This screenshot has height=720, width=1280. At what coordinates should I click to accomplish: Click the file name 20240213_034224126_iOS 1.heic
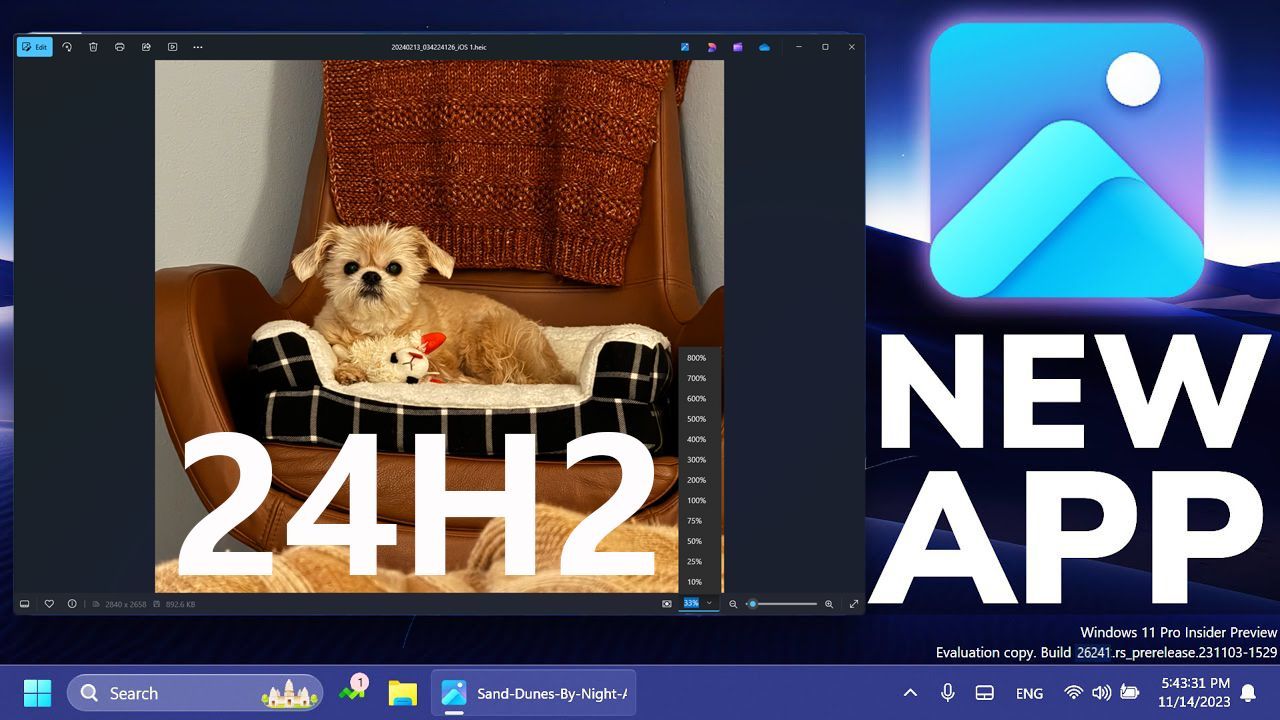(x=439, y=47)
